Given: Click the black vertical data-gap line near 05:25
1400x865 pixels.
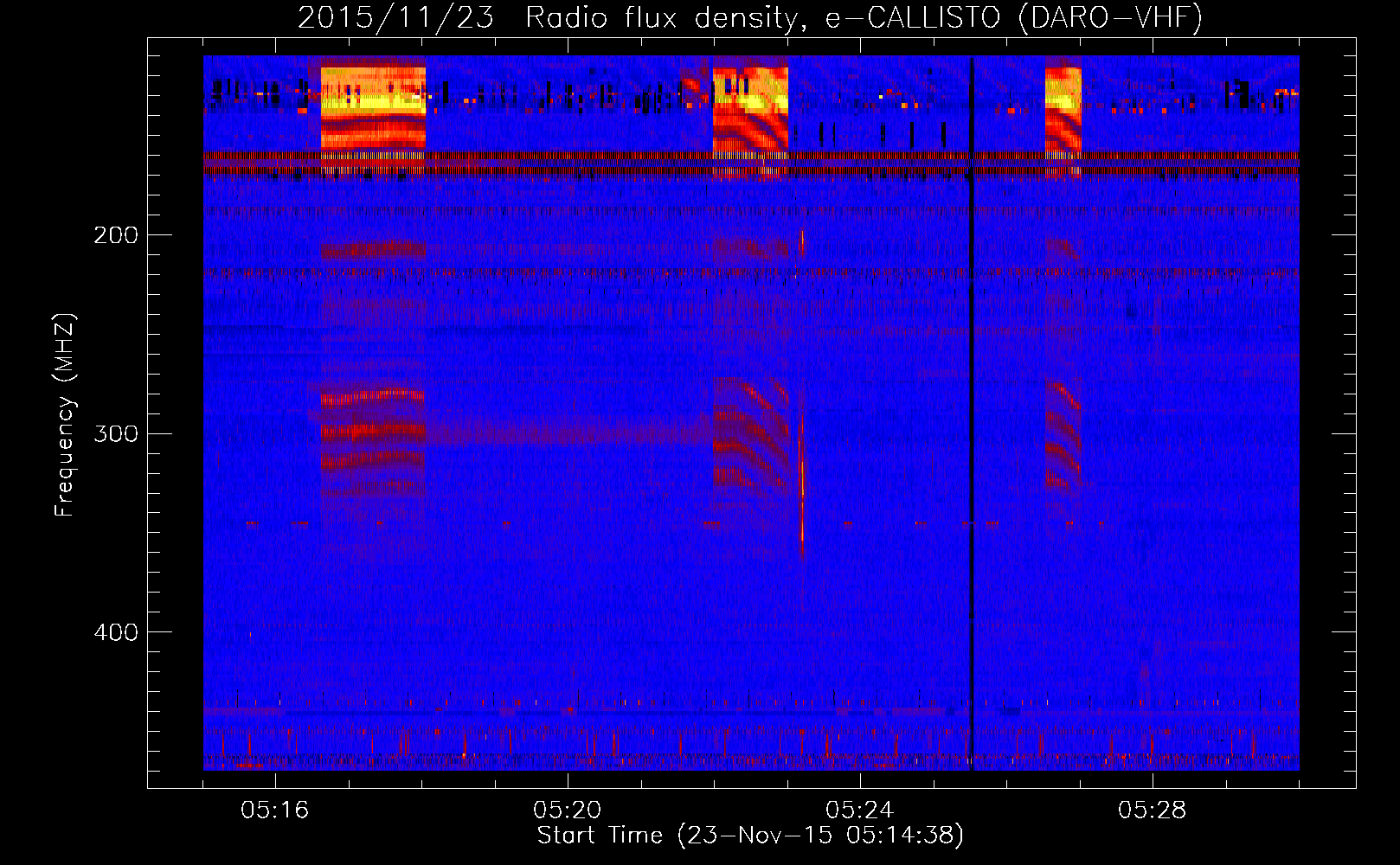Looking at the screenshot, I should [x=972, y=413].
